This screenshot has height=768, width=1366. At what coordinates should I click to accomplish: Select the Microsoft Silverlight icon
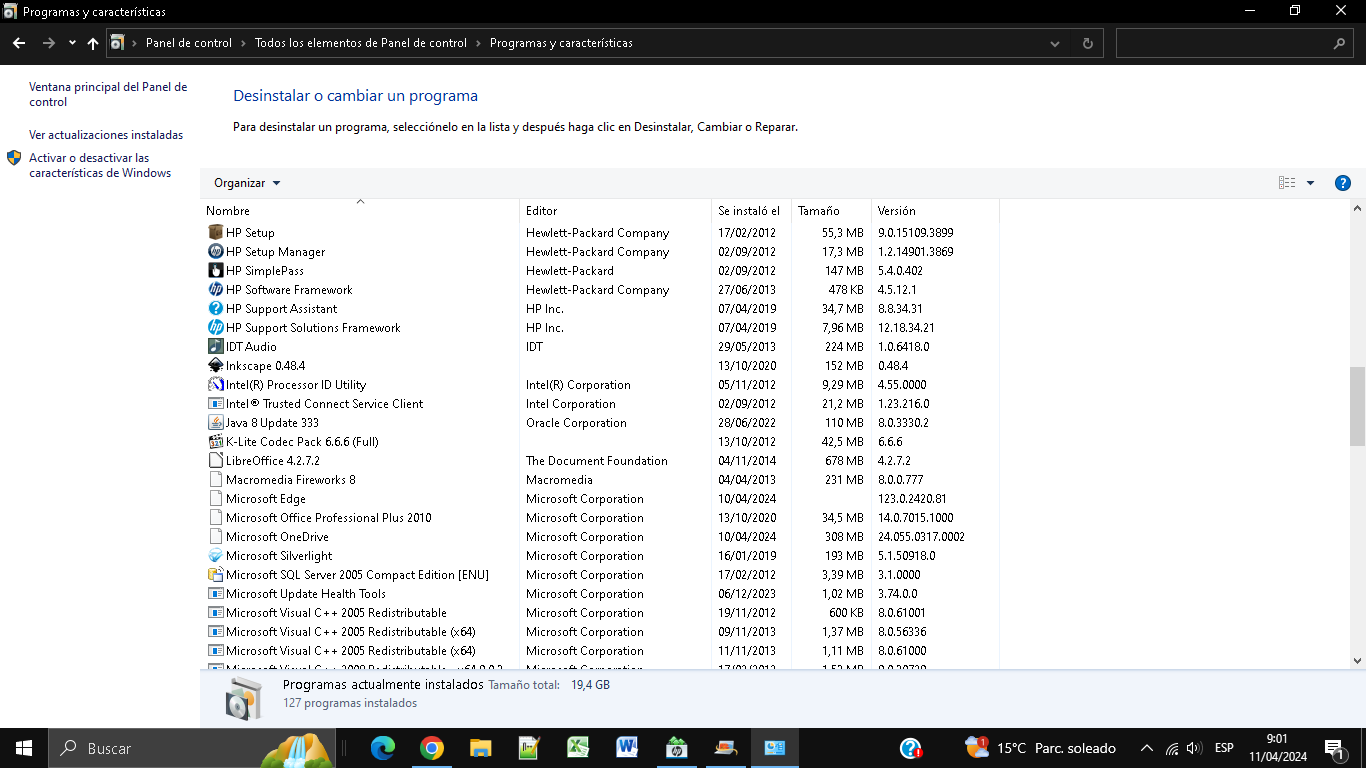click(x=215, y=555)
